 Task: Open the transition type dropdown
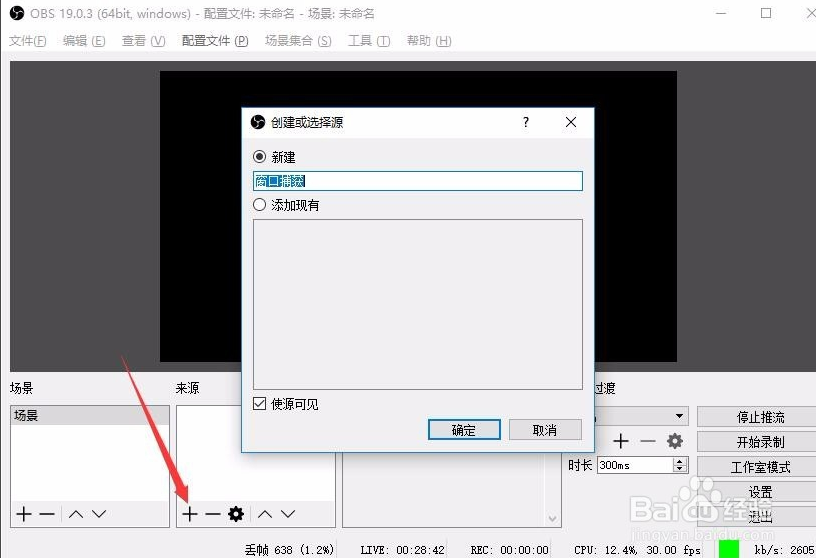pos(679,416)
